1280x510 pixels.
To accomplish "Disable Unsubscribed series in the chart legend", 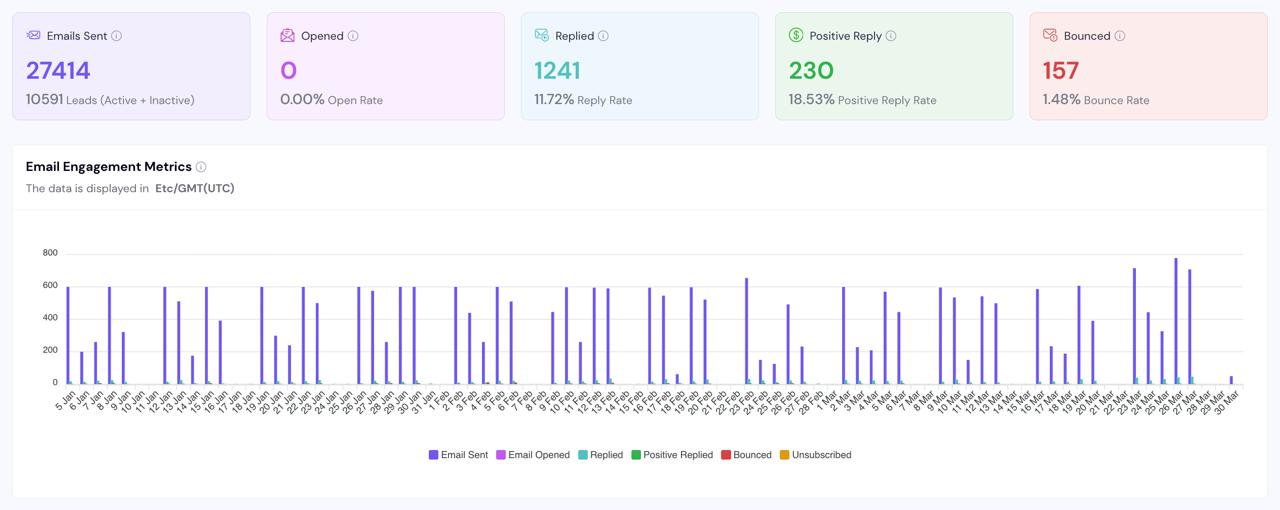I will coord(815,455).
